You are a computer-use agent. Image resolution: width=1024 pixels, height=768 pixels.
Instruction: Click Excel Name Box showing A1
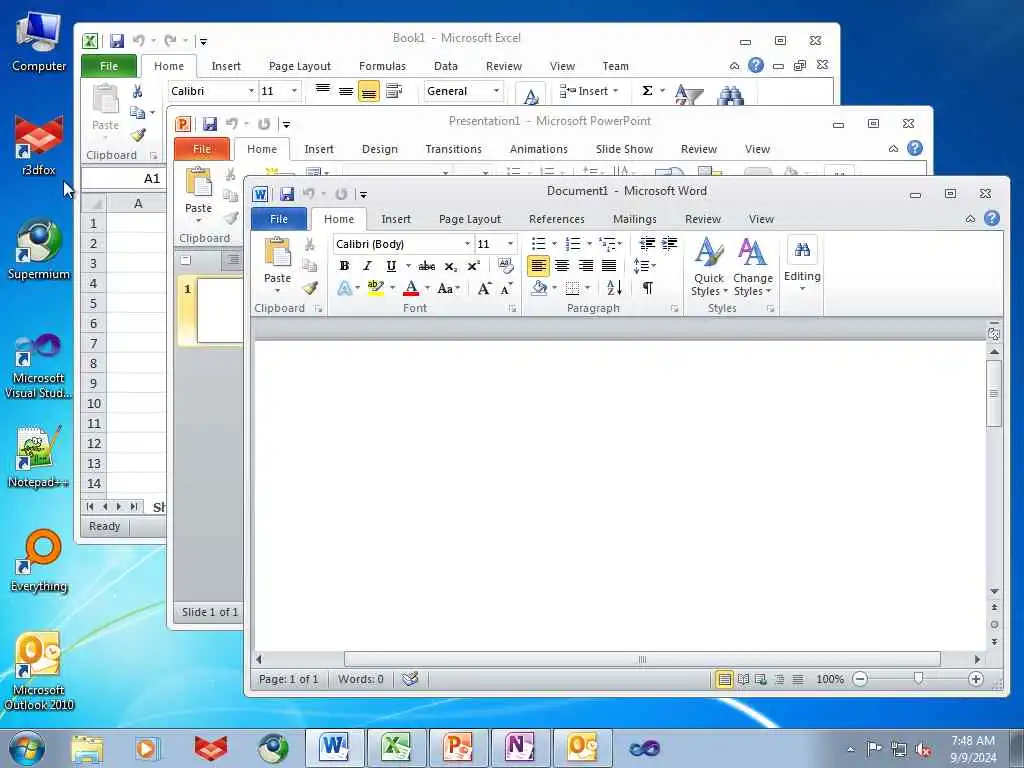point(124,178)
